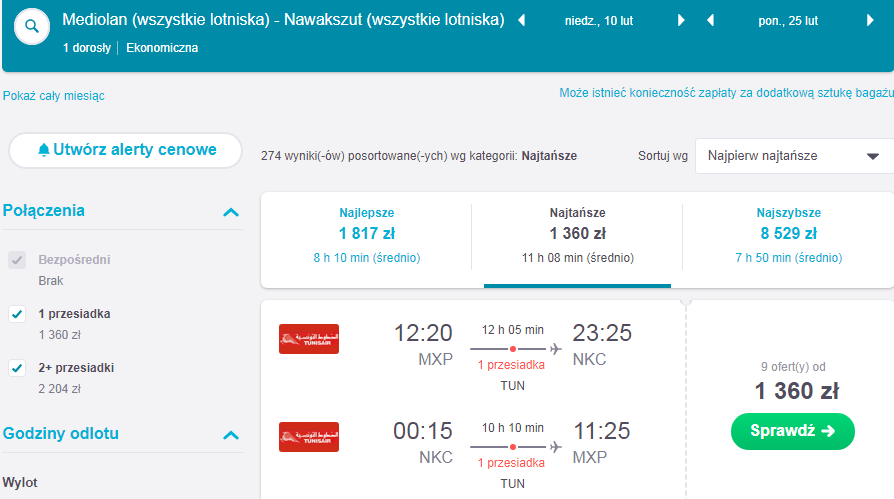Go to next departure date arrow

pos(681,21)
